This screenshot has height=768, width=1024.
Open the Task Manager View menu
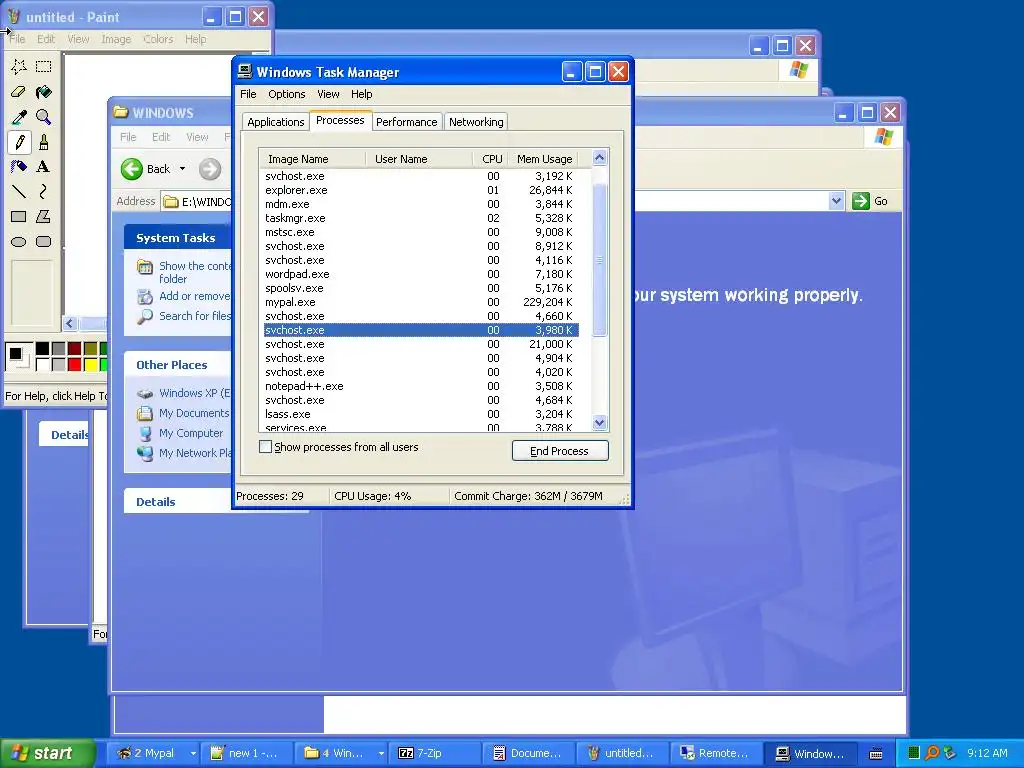pos(328,94)
